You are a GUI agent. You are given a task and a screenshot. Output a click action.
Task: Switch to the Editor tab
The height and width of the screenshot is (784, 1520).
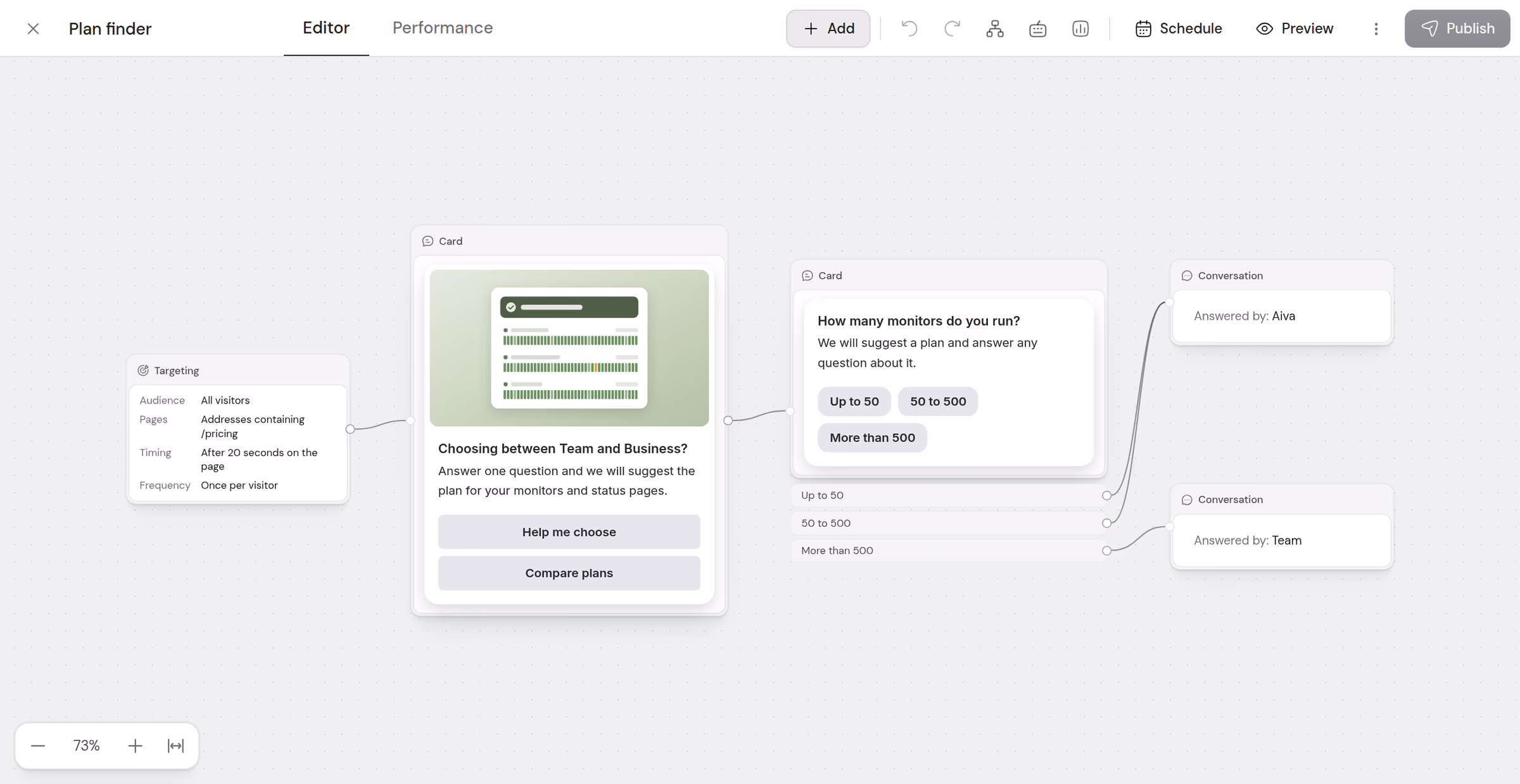click(x=326, y=28)
